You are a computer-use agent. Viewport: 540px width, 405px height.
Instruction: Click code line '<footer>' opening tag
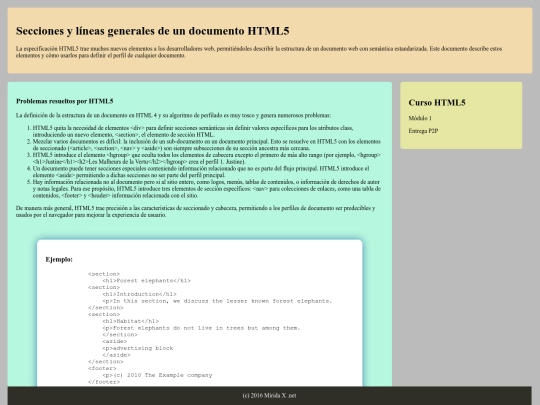pos(102,368)
